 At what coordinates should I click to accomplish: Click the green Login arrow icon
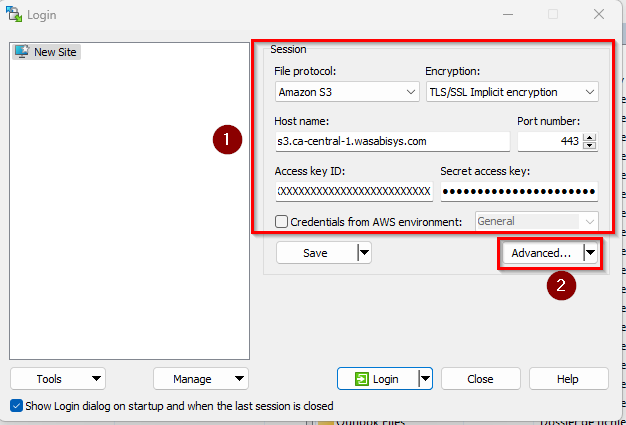click(362, 379)
